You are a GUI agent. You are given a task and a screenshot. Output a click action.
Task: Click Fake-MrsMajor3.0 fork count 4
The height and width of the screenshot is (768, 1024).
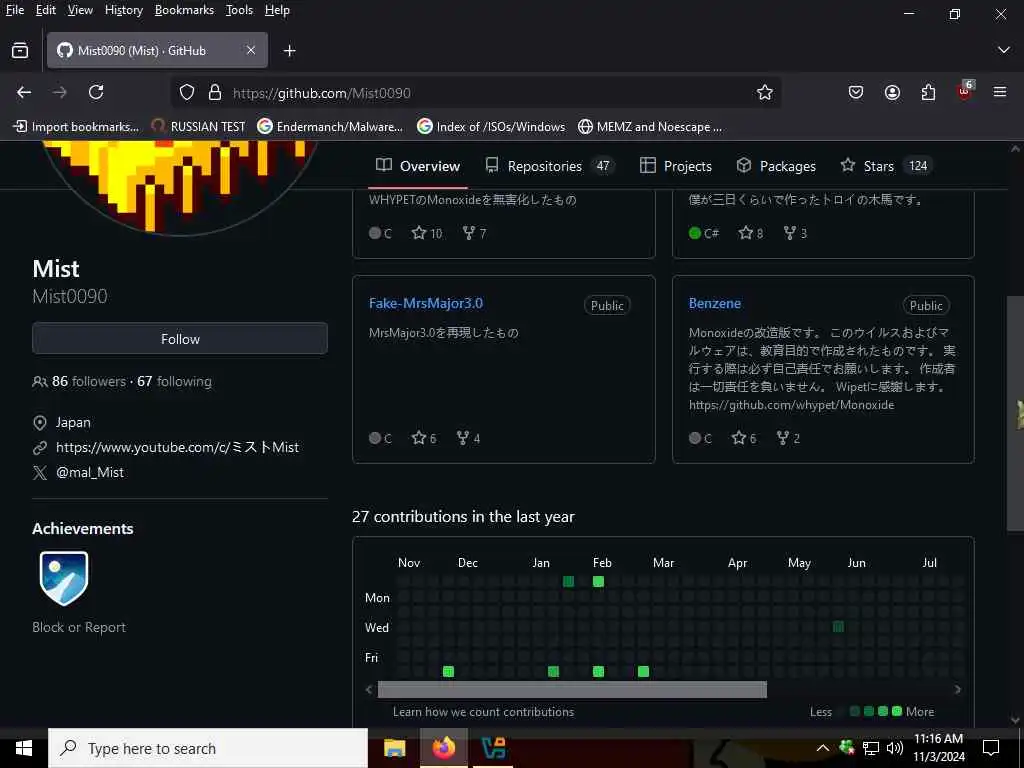pyautogui.click(x=468, y=438)
